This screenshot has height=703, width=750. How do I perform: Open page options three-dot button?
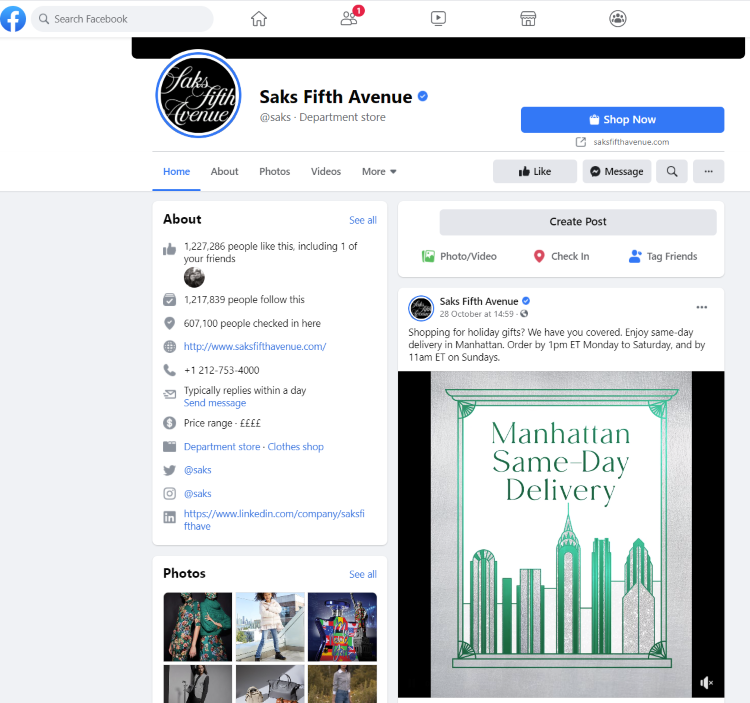coord(708,171)
